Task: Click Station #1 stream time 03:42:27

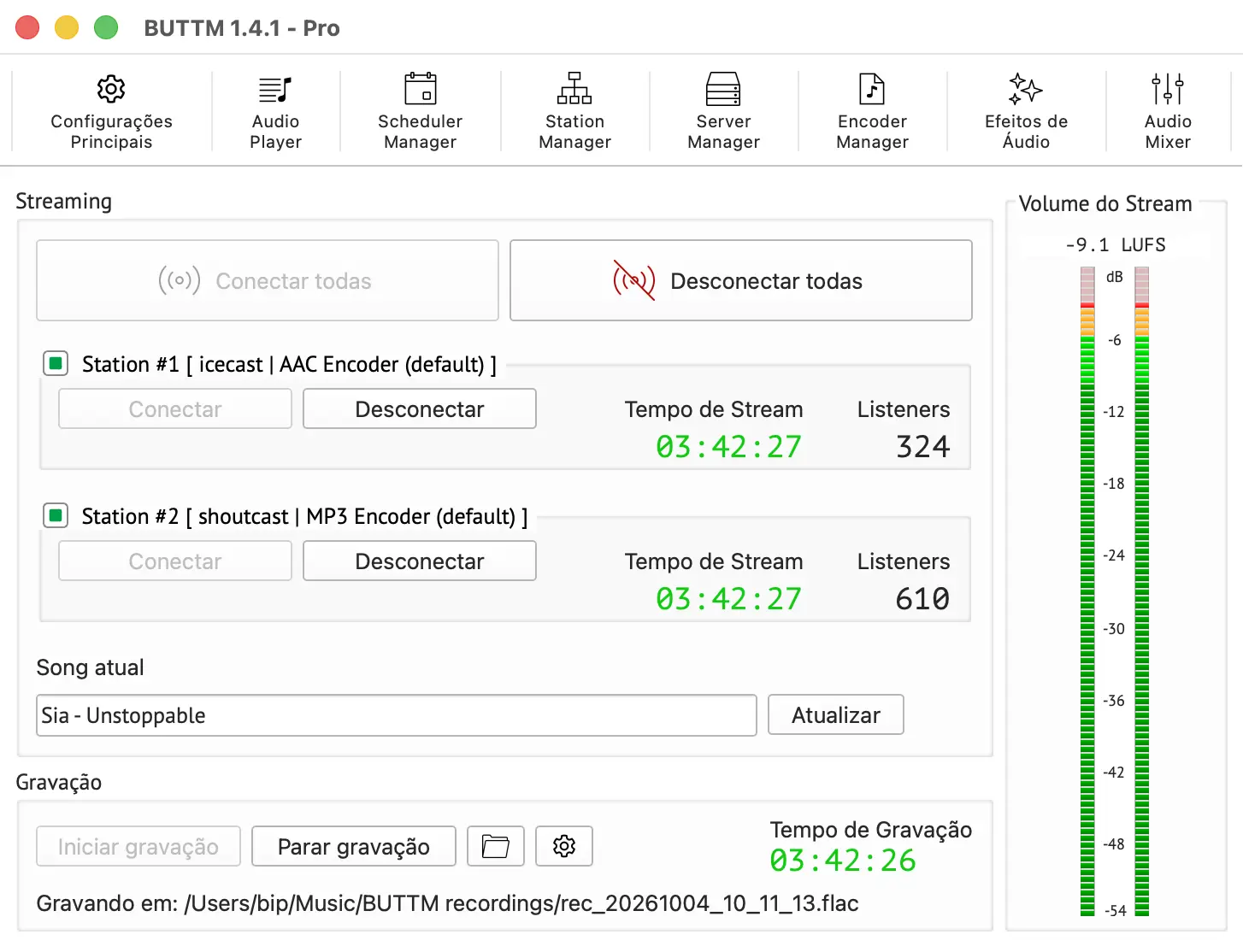Action: (729, 447)
